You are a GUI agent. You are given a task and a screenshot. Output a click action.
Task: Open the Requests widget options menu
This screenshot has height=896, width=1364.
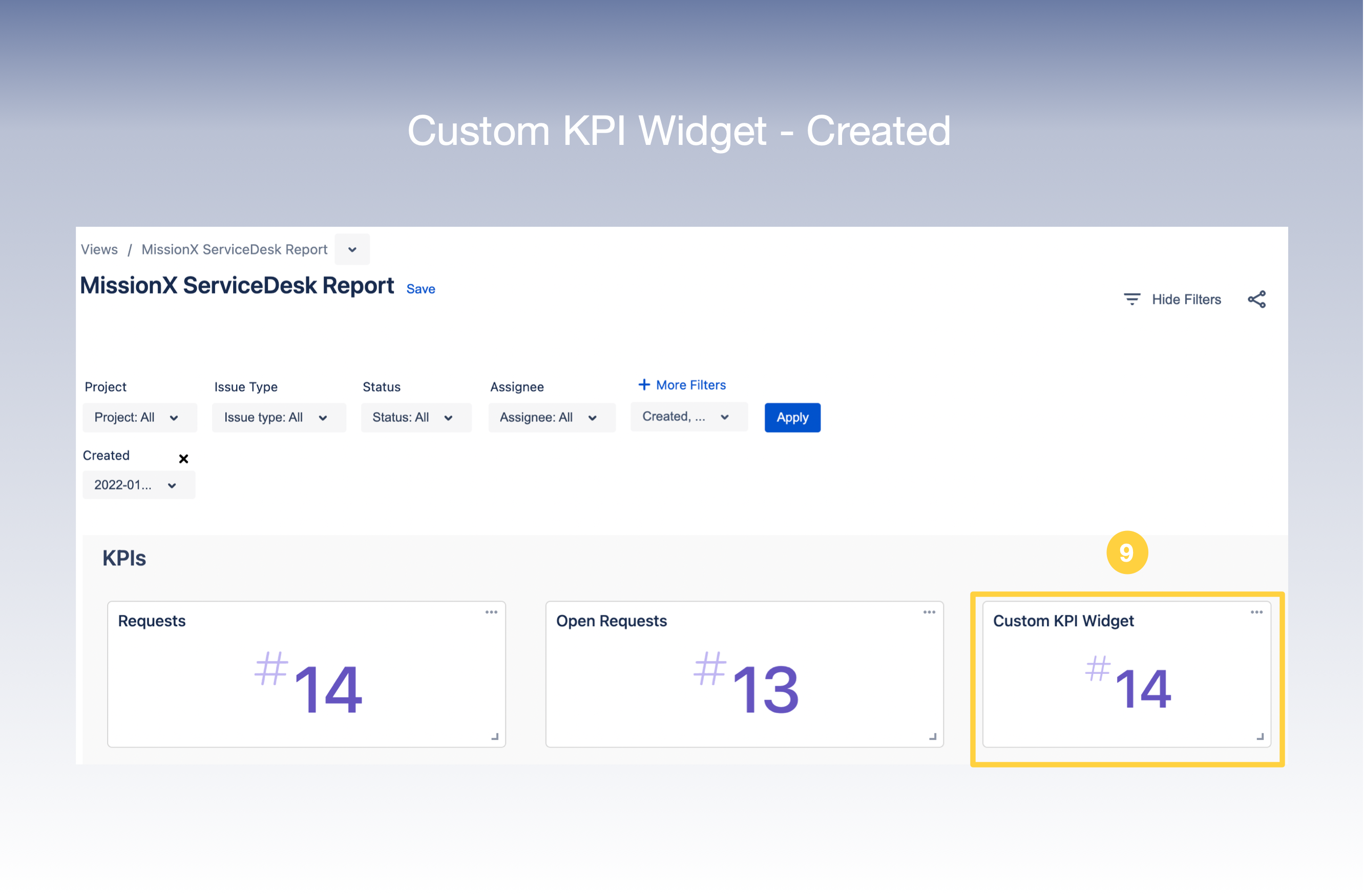491,612
